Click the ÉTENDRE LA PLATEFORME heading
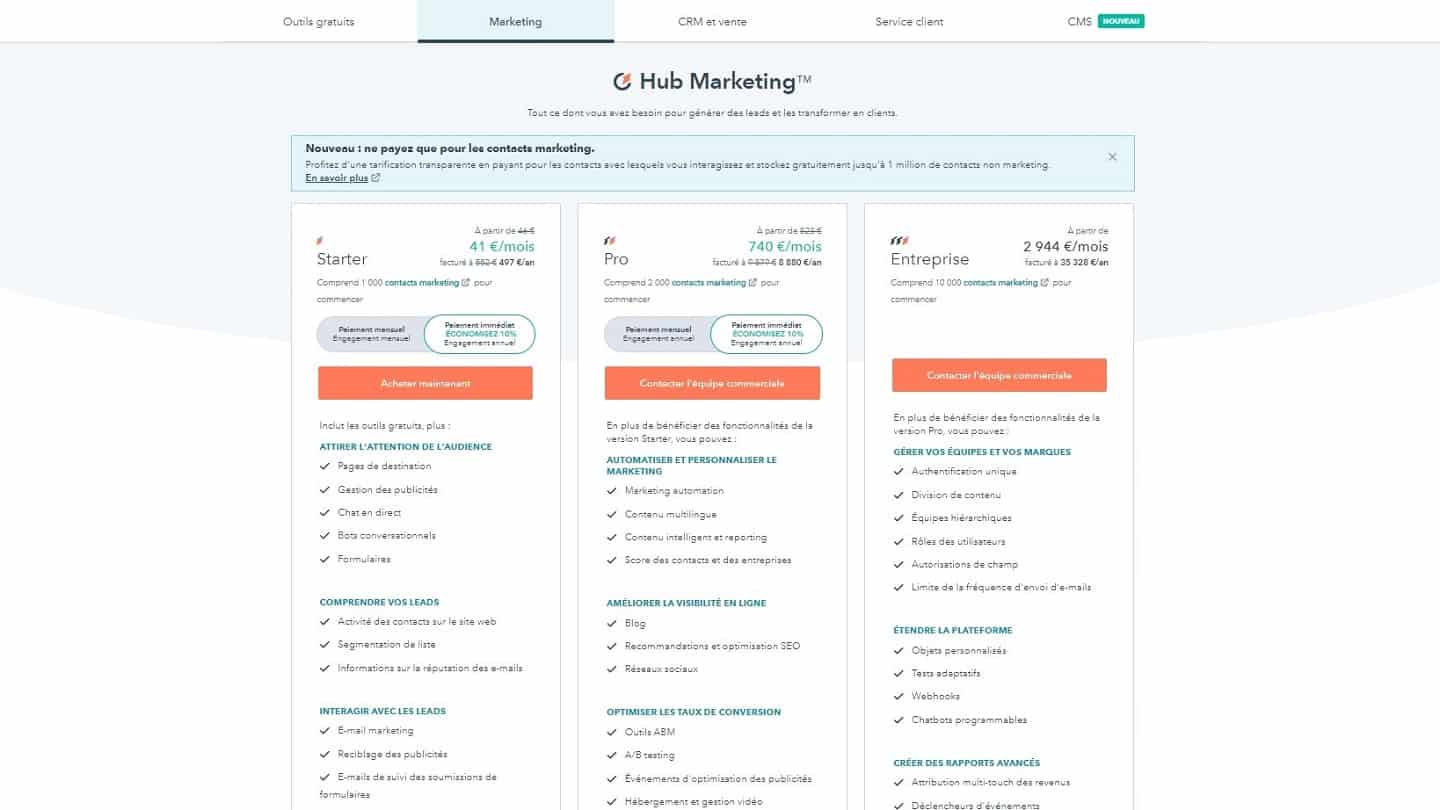The image size is (1440, 810). (x=953, y=630)
